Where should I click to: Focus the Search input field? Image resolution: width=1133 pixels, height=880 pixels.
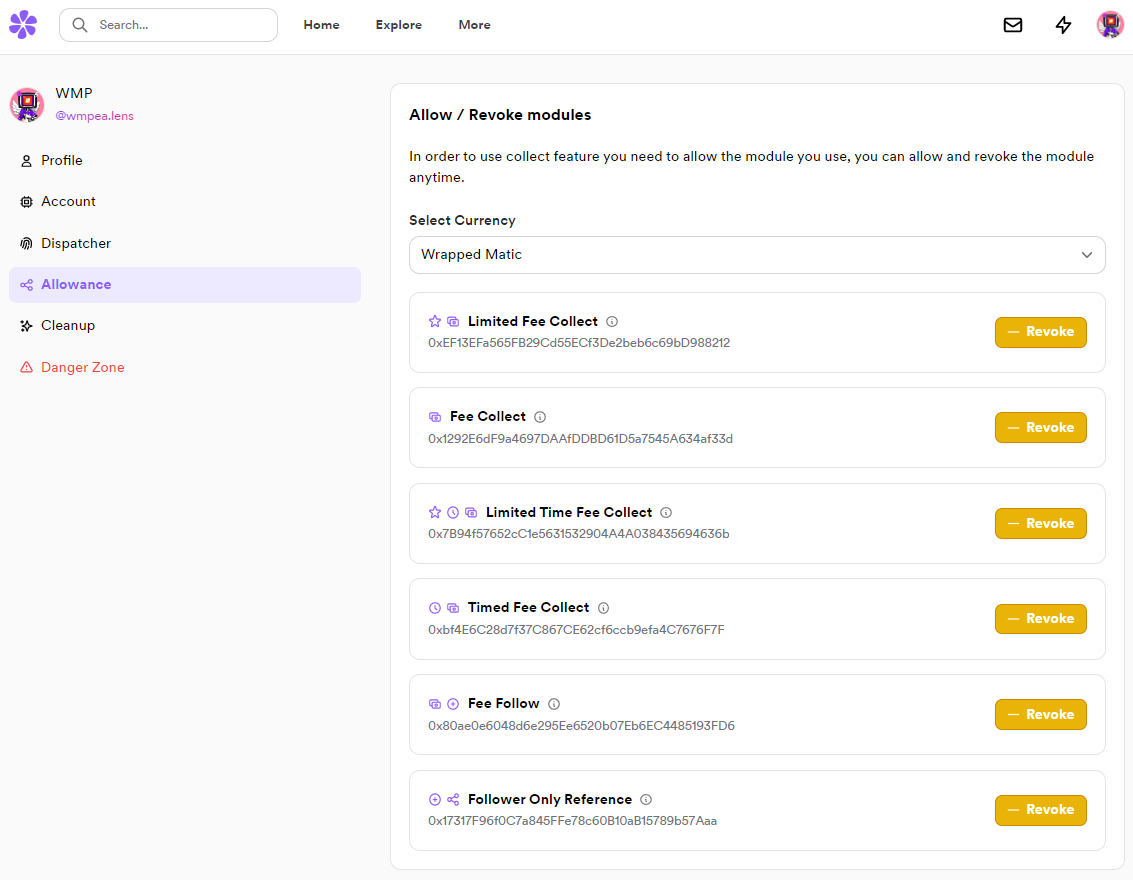[x=180, y=25]
